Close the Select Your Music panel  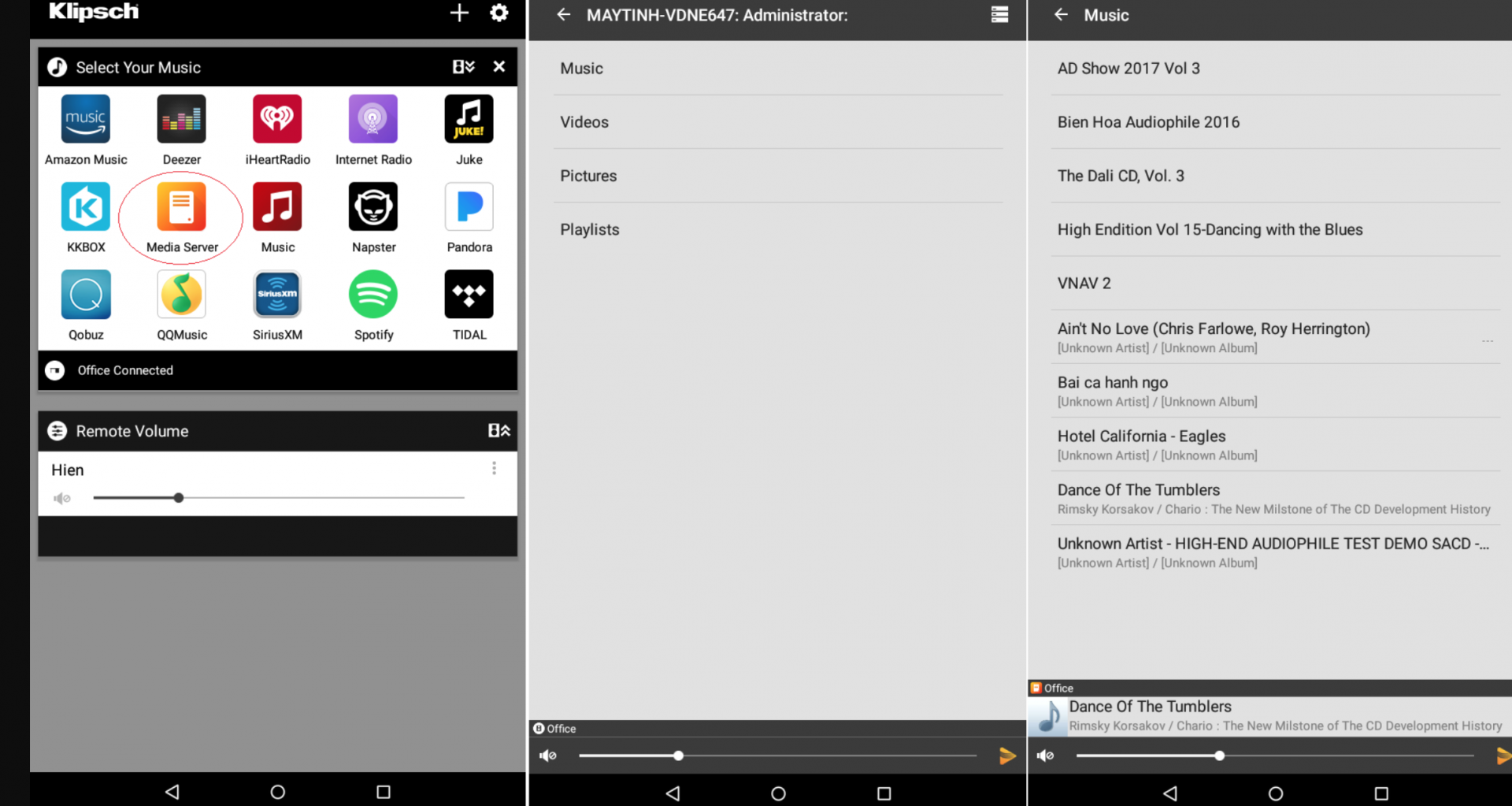click(498, 67)
